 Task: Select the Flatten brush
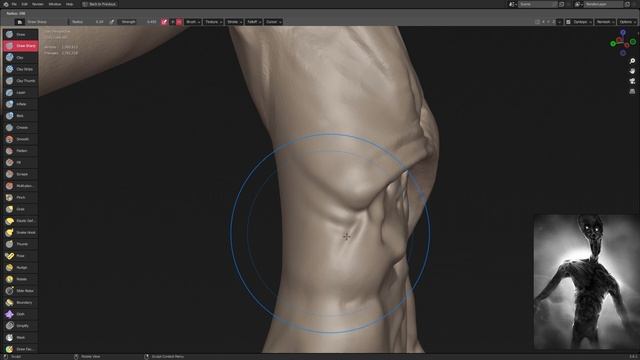click(x=20, y=151)
